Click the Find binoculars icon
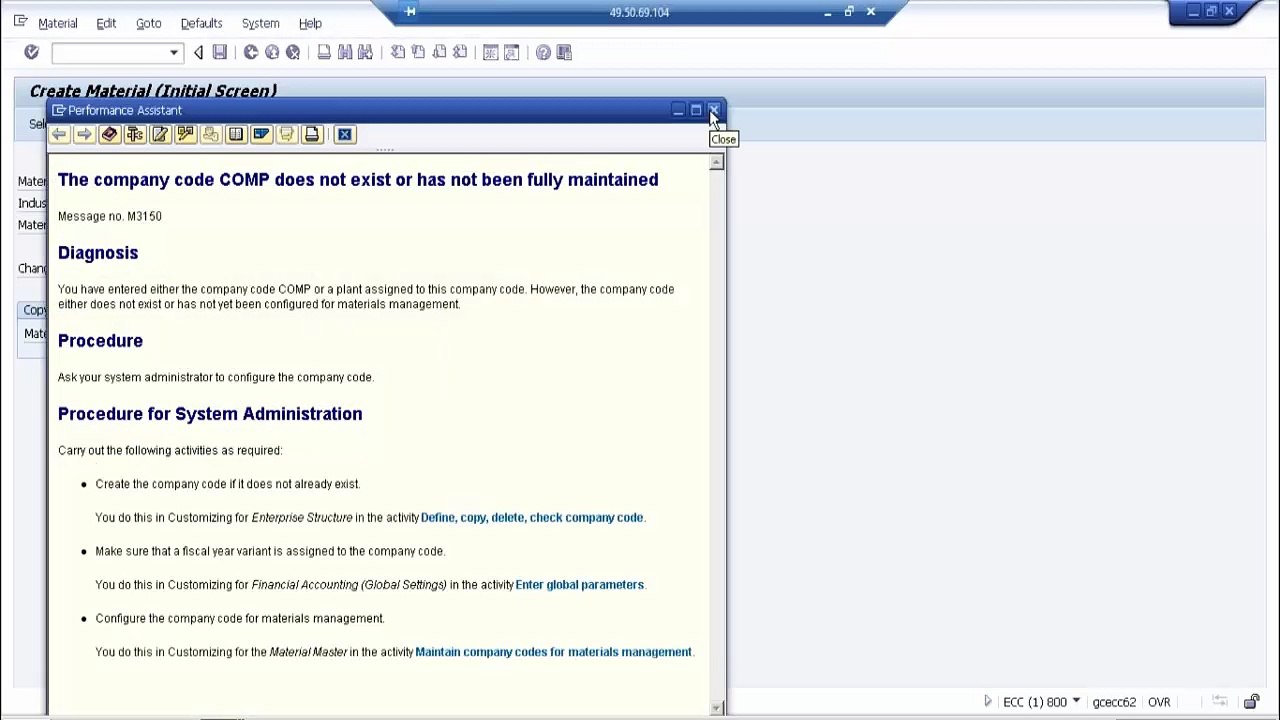This screenshot has width=1280, height=720. [x=345, y=52]
